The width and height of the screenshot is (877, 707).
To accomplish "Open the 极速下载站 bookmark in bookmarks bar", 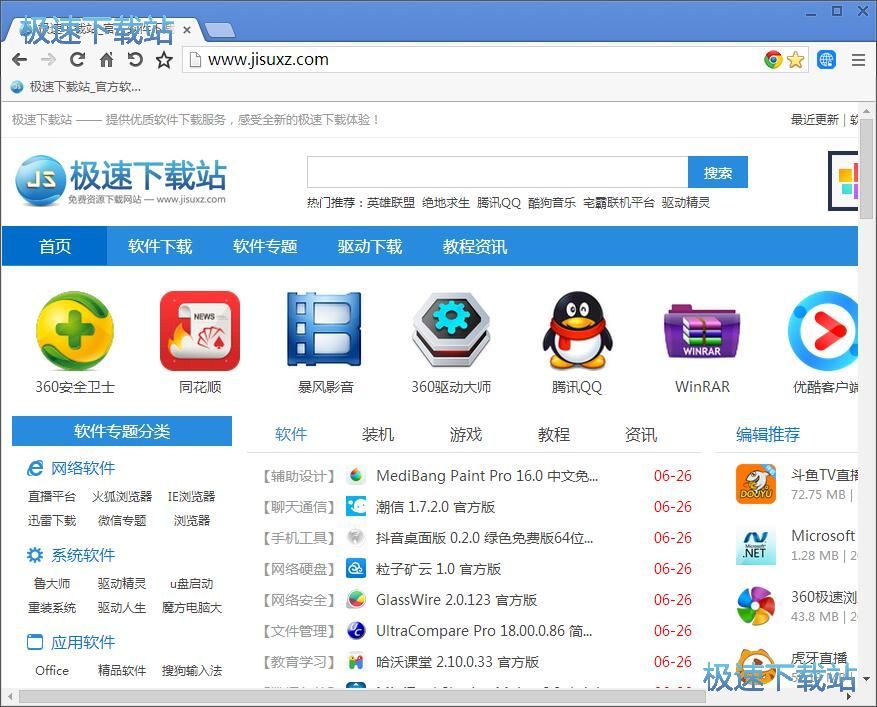I will (x=76, y=87).
